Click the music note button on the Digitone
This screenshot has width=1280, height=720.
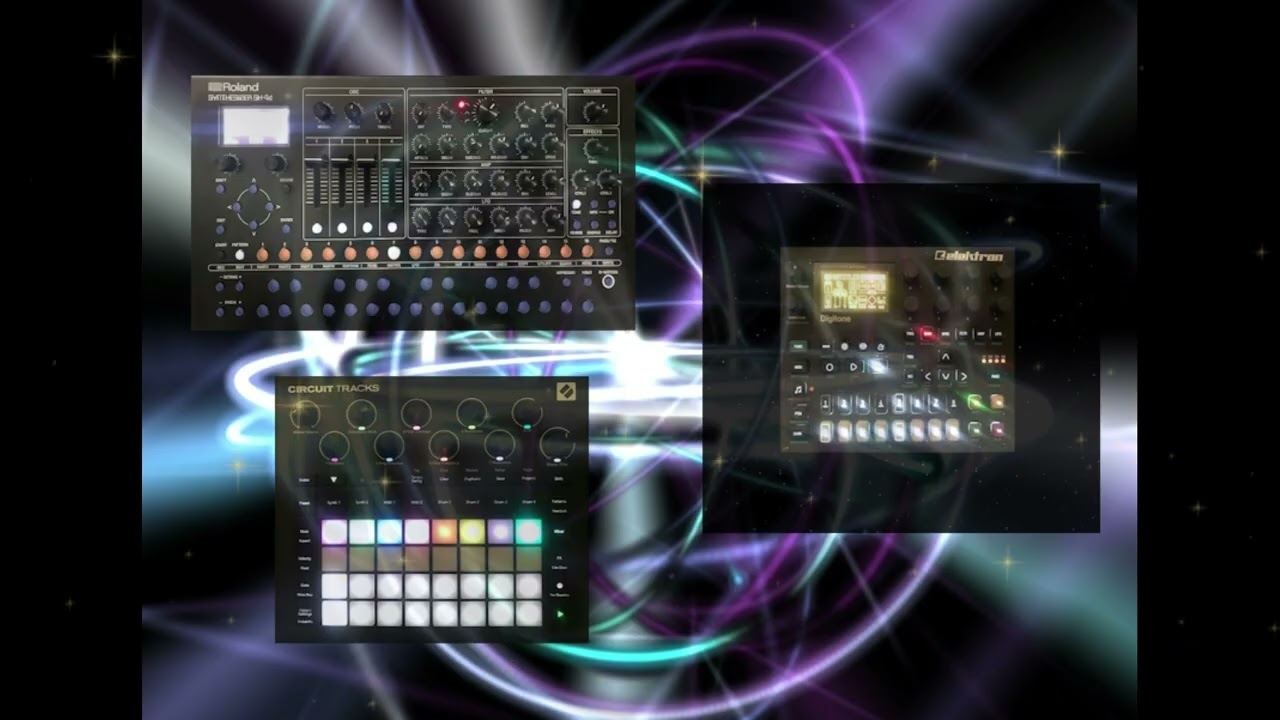click(x=798, y=390)
